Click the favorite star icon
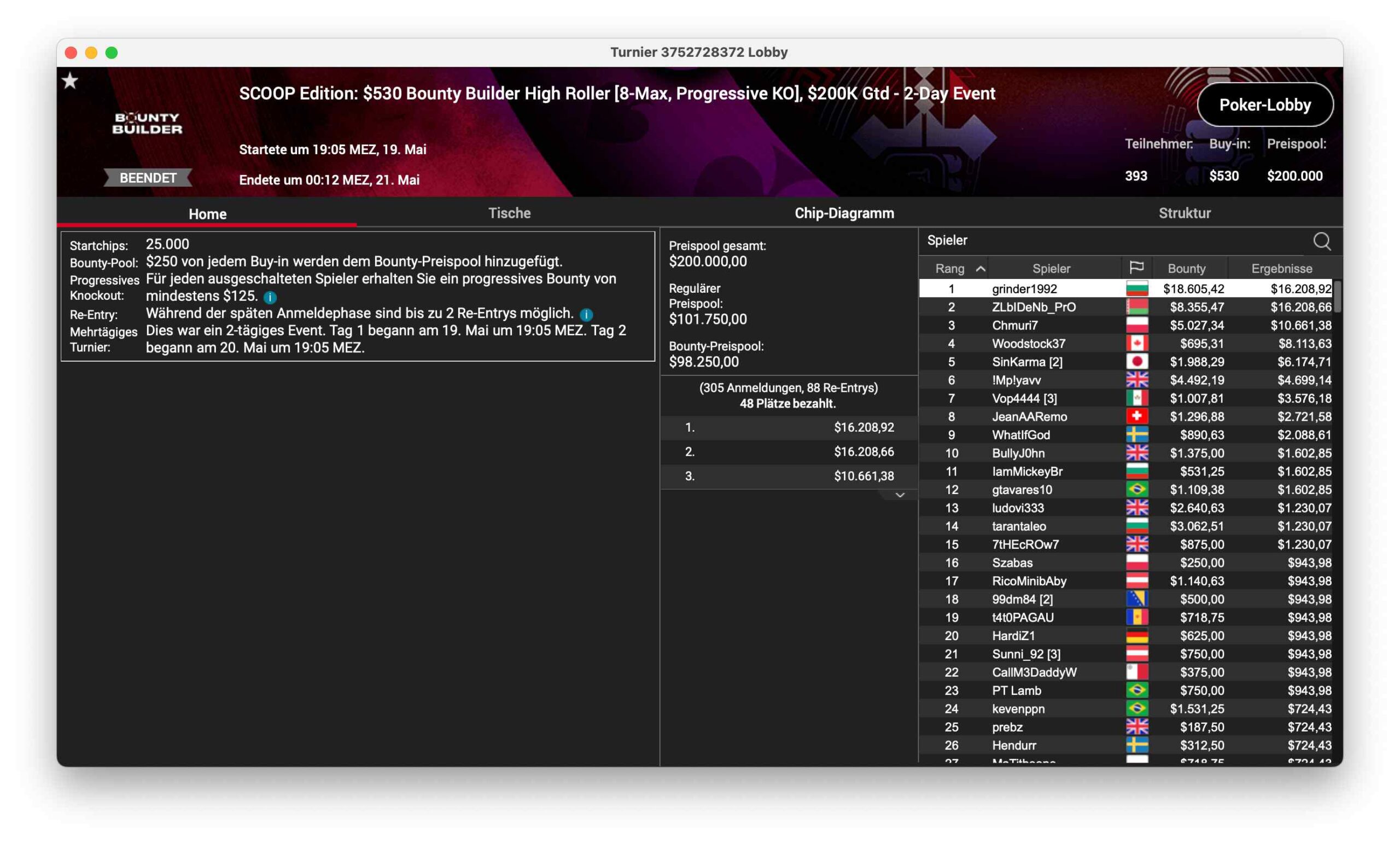1400x842 pixels. click(x=70, y=81)
